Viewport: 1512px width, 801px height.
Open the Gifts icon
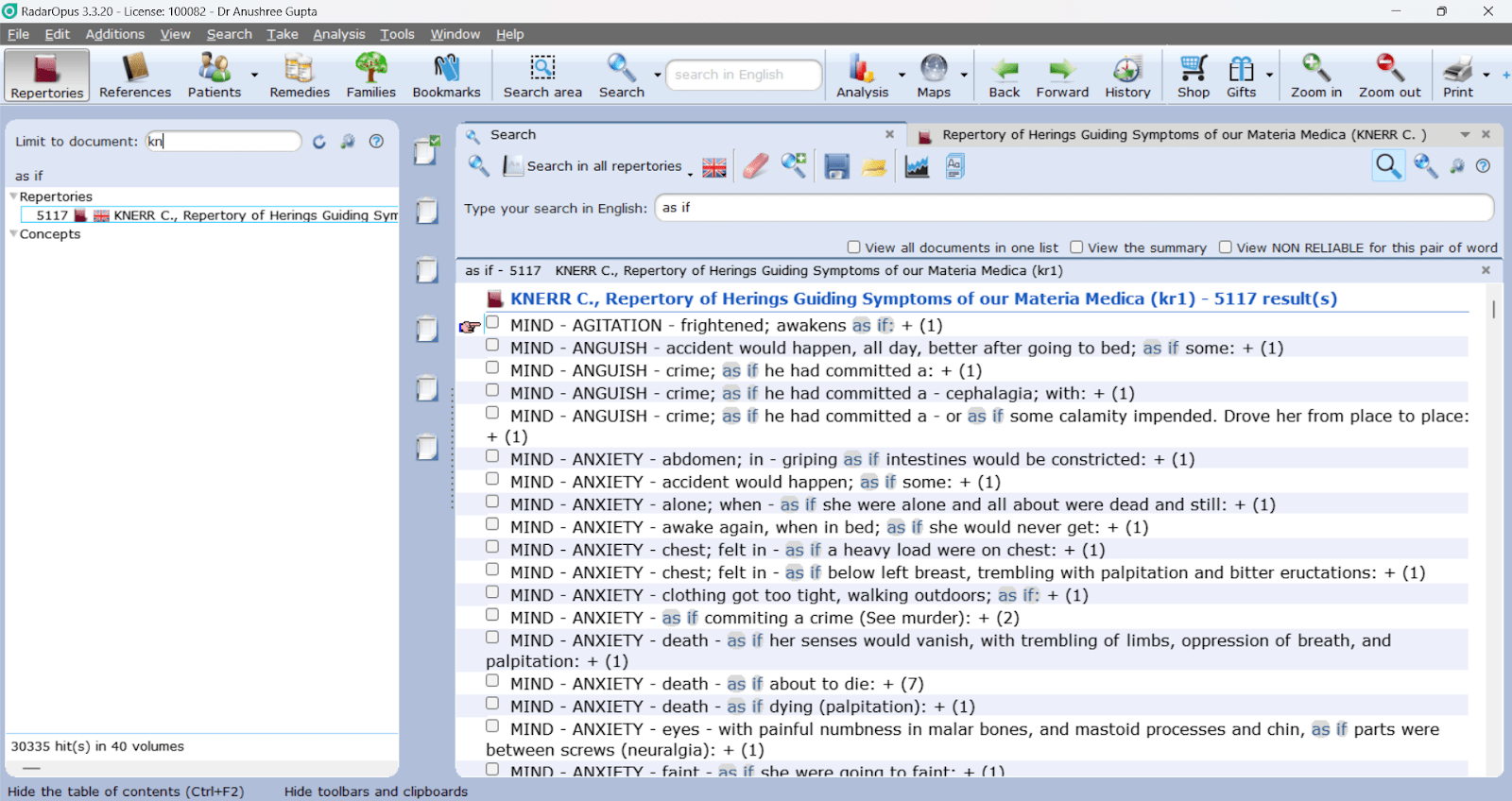pos(1241,76)
